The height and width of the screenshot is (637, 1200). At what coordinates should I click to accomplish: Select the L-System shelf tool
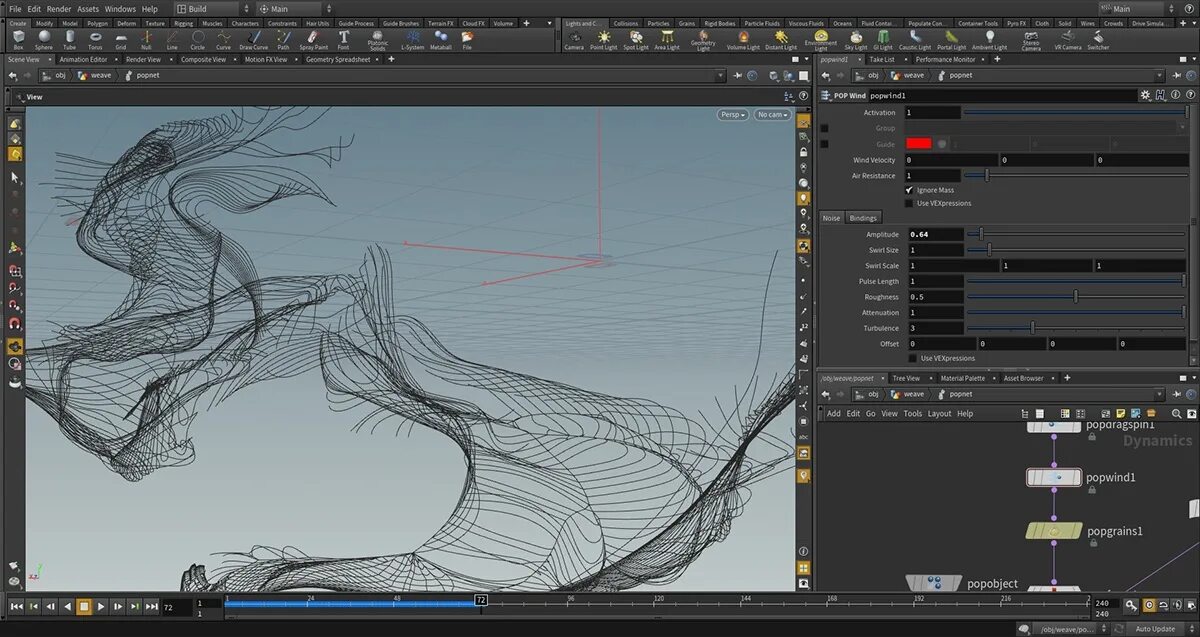tap(412, 39)
